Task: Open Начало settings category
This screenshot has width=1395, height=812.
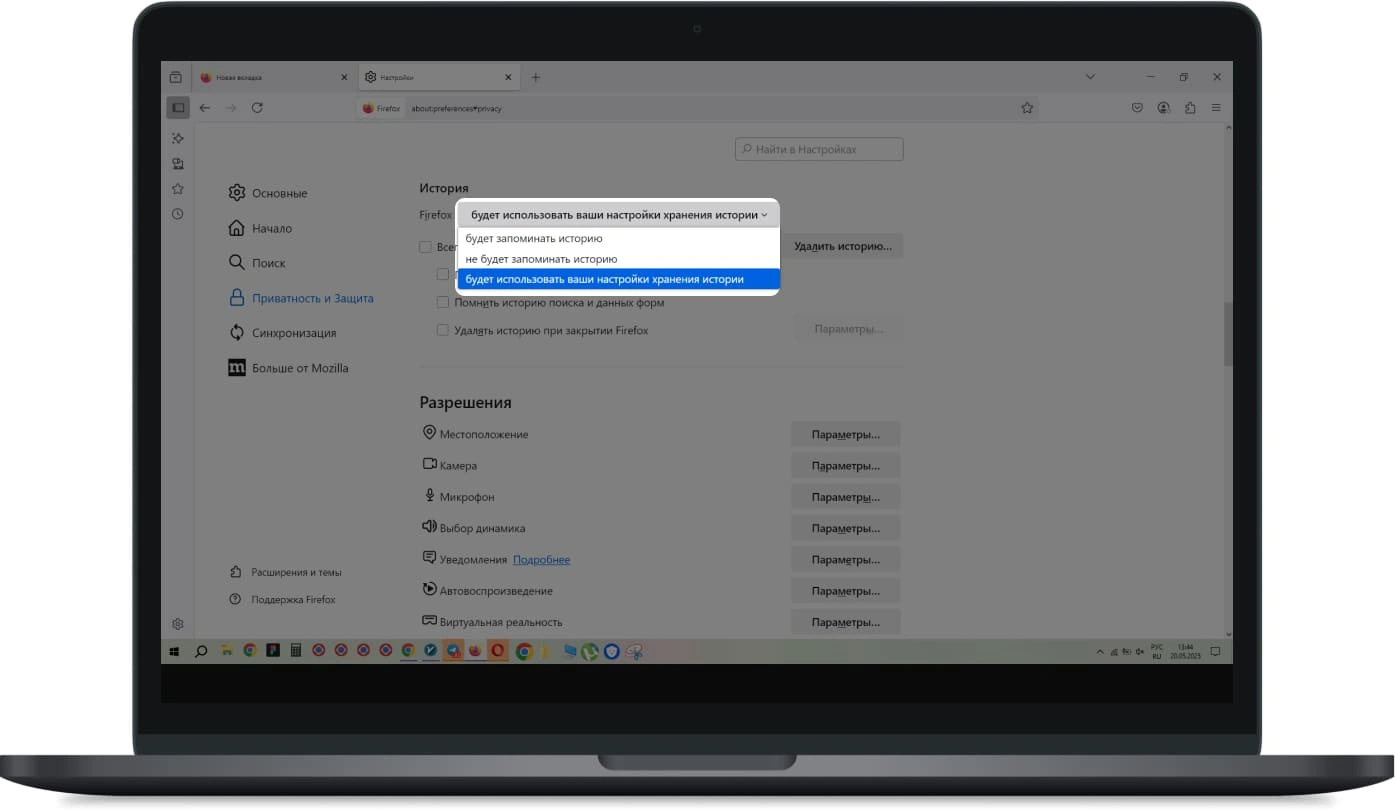Action: (x=260, y=228)
